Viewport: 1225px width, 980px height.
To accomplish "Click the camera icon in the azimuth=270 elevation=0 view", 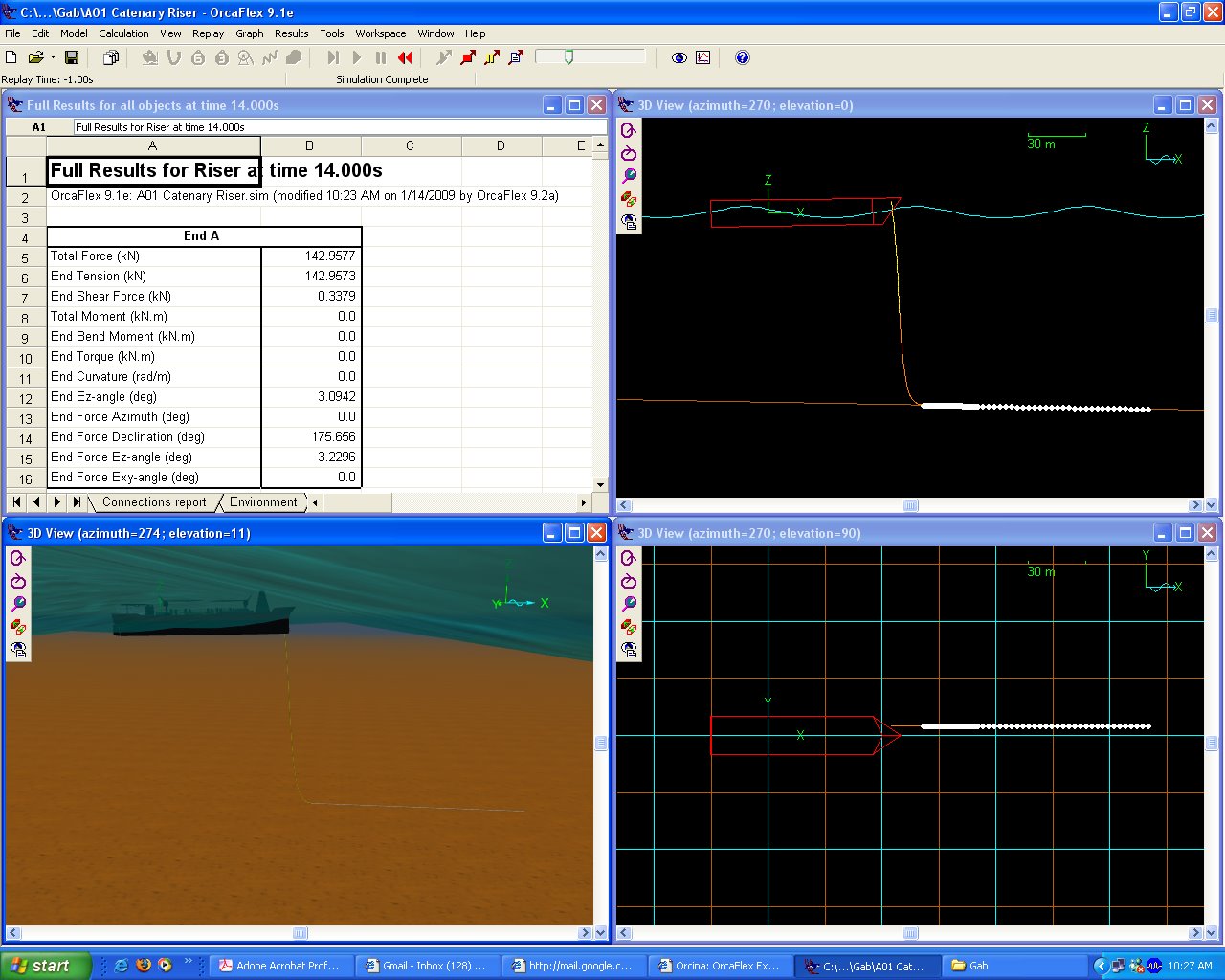I will [629, 222].
